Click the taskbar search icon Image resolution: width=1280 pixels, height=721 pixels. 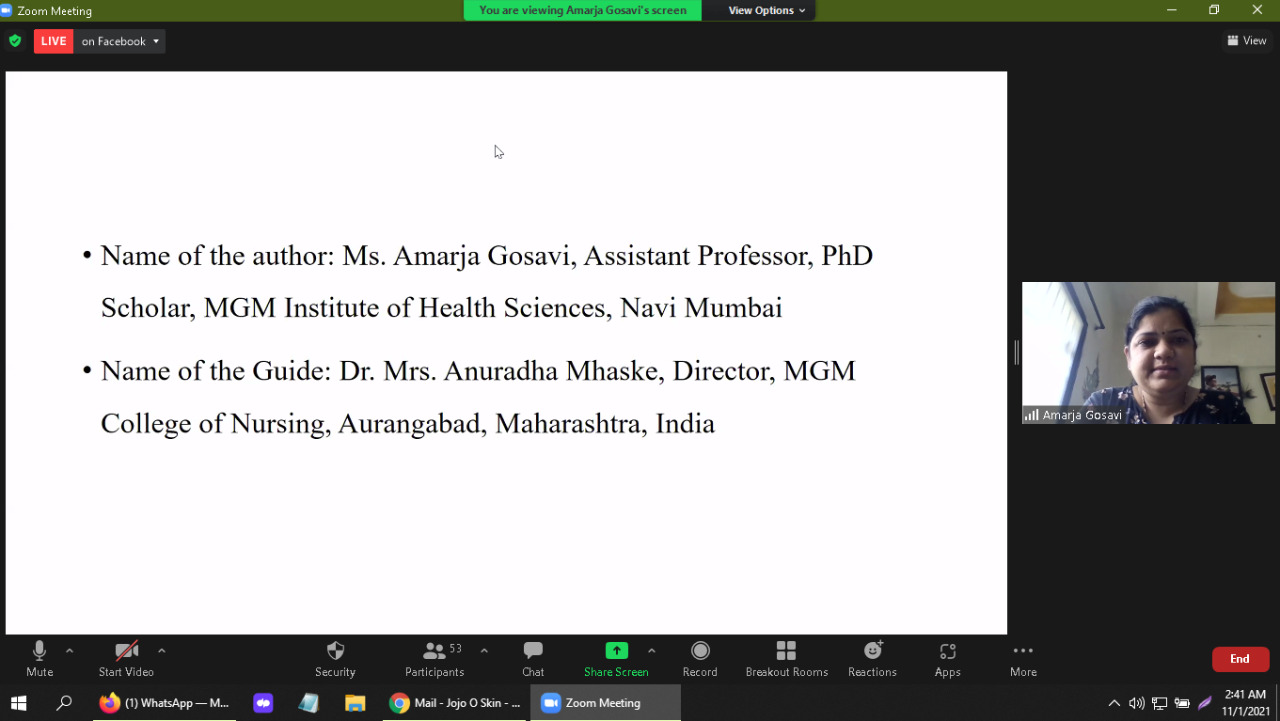[64, 703]
